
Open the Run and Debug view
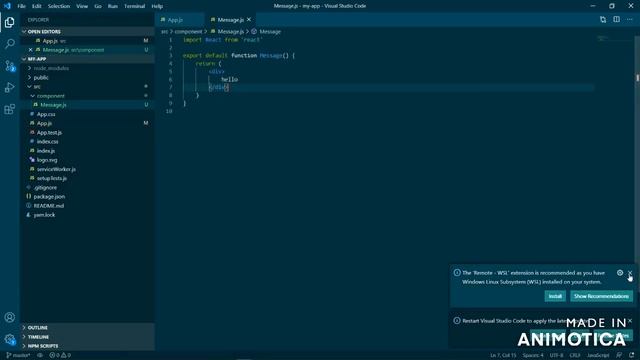coord(9,87)
